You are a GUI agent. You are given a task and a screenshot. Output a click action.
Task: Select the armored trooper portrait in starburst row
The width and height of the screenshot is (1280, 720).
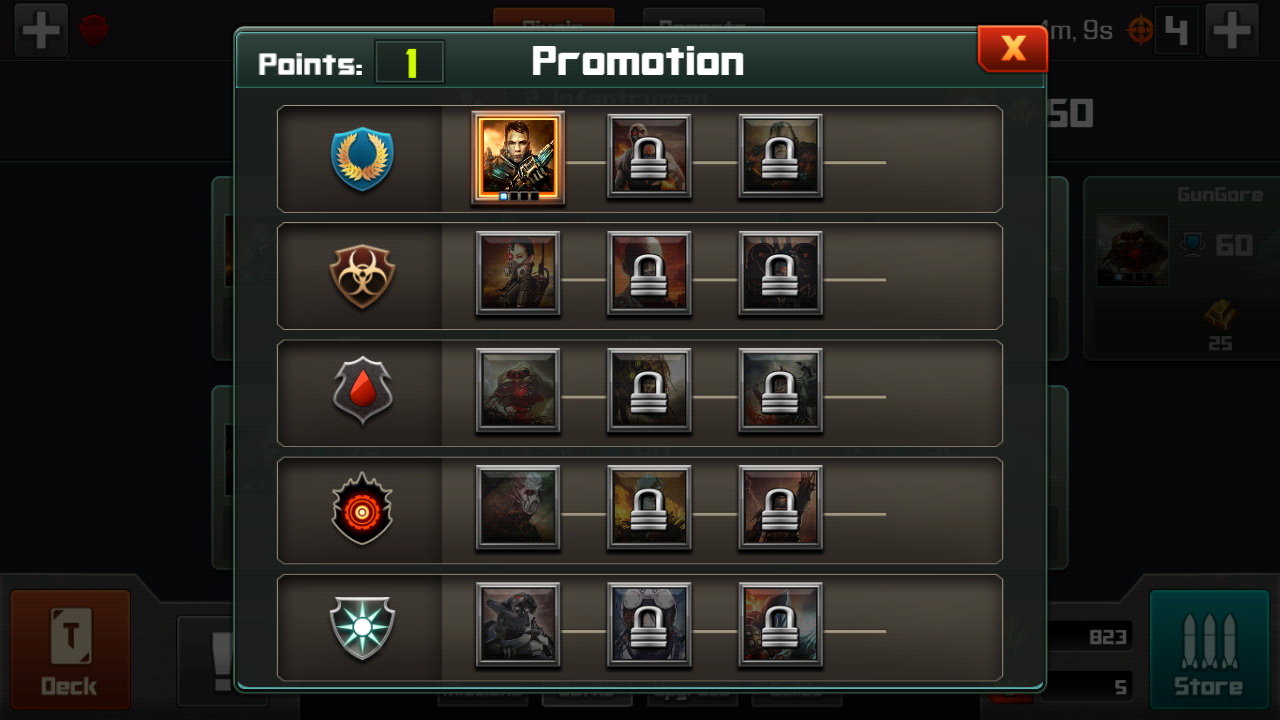click(518, 625)
